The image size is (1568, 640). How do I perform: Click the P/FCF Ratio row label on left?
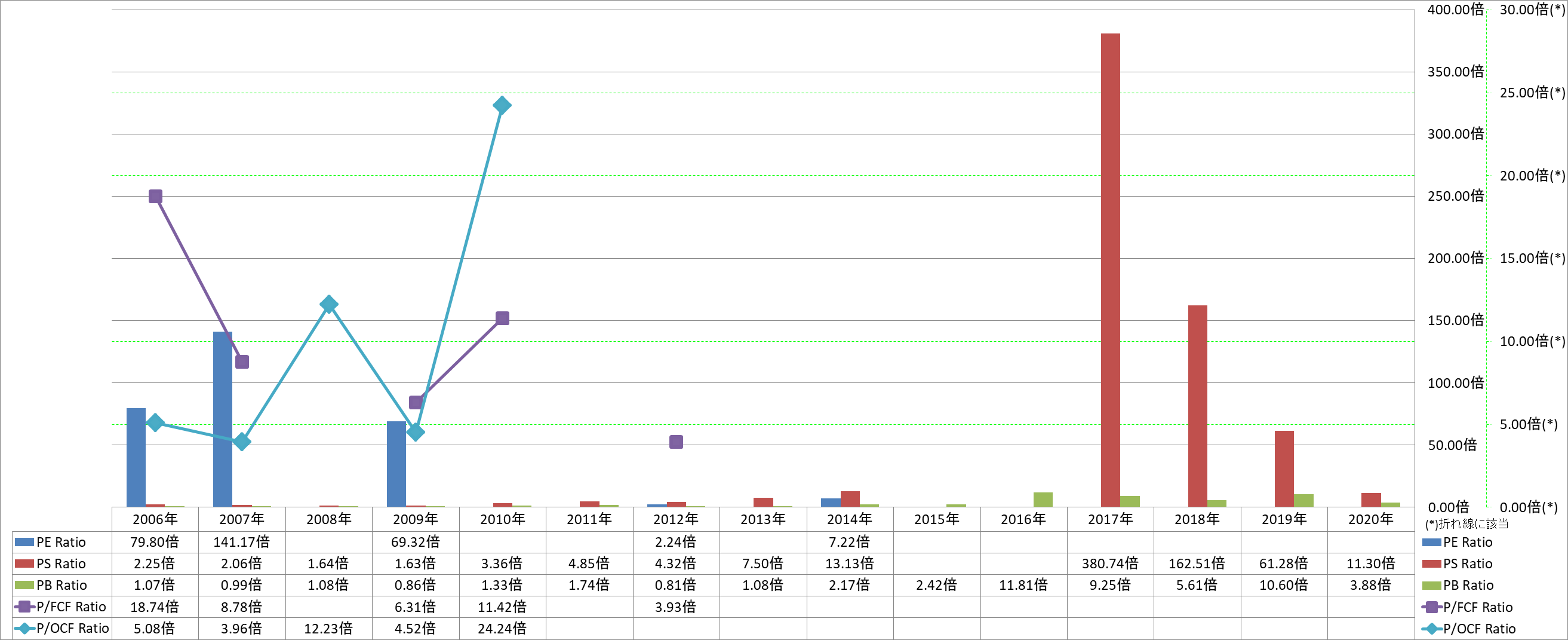click(x=71, y=607)
